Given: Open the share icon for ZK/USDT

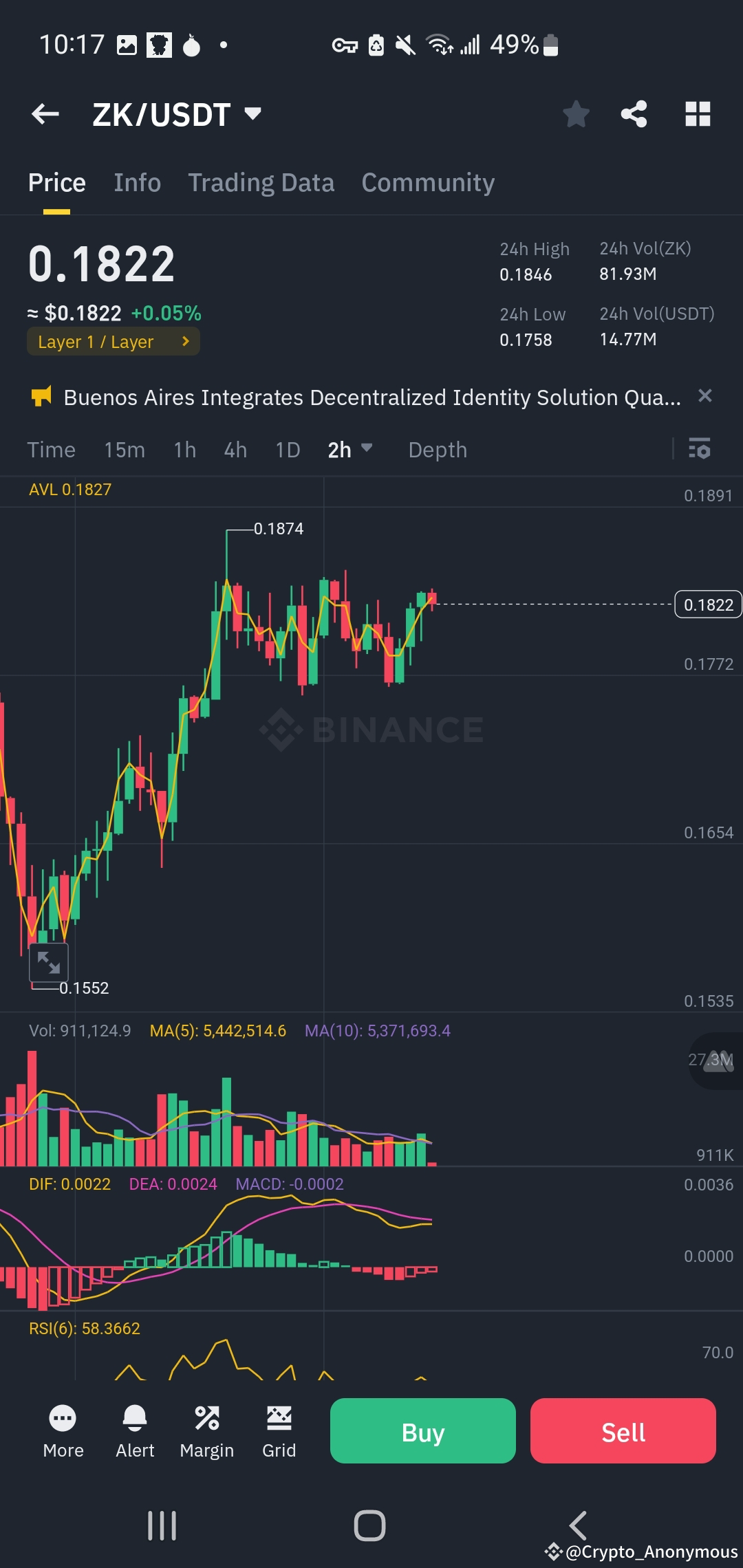Looking at the screenshot, I should [x=634, y=114].
